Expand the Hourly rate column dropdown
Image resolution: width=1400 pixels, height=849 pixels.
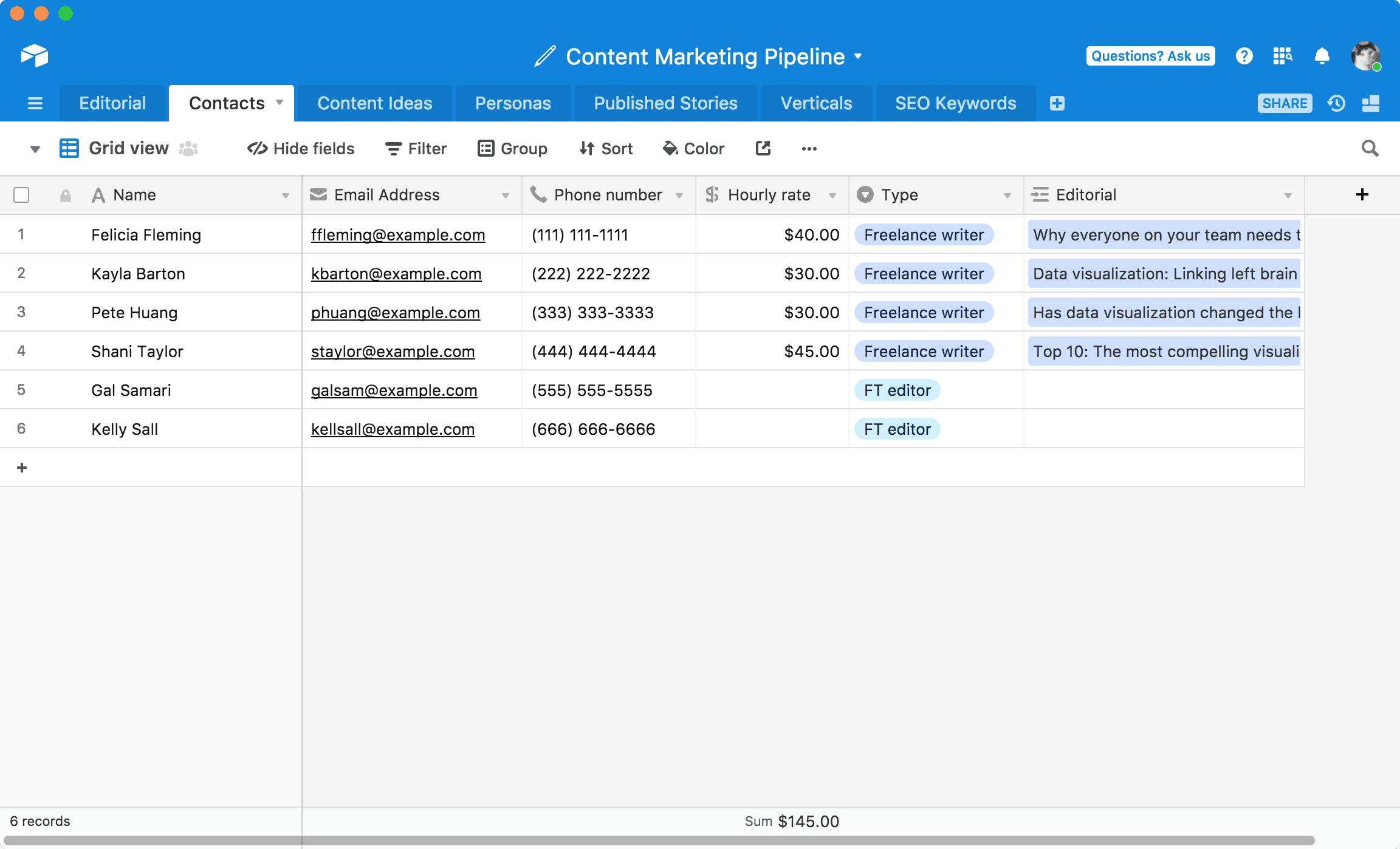tap(832, 196)
